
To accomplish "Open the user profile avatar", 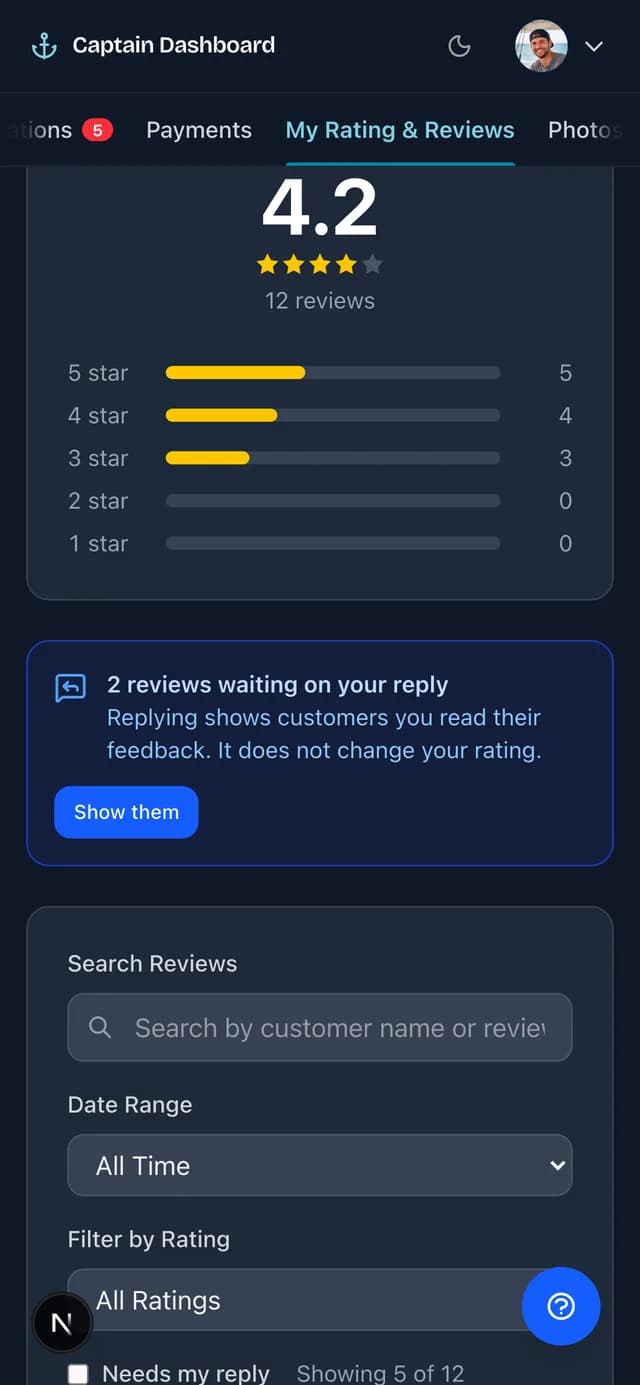I will [x=541, y=46].
